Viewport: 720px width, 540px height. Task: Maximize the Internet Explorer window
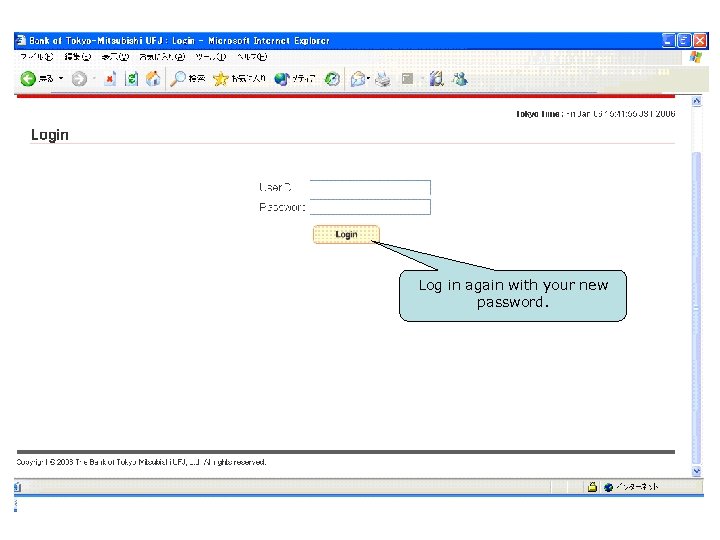pos(684,41)
